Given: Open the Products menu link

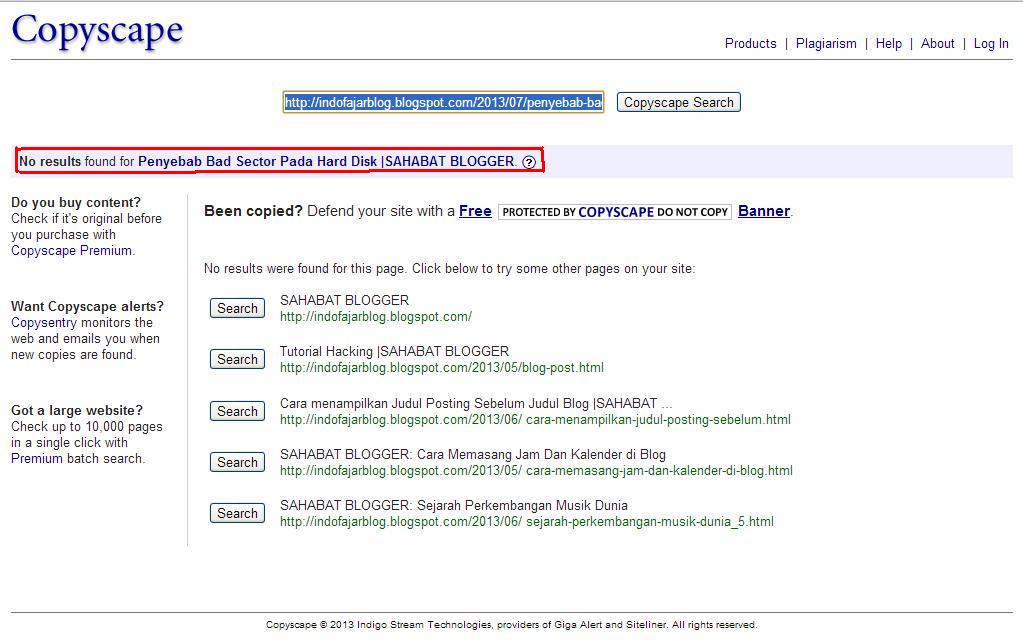Looking at the screenshot, I should click(750, 43).
